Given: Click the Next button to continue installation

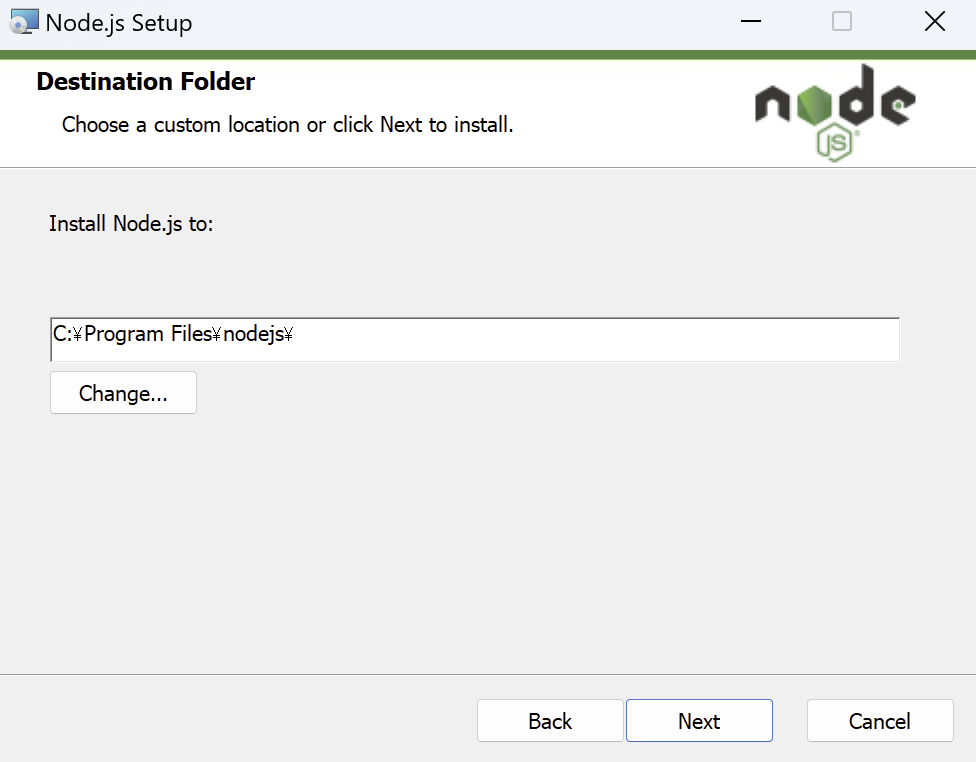Looking at the screenshot, I should point(699,720).
